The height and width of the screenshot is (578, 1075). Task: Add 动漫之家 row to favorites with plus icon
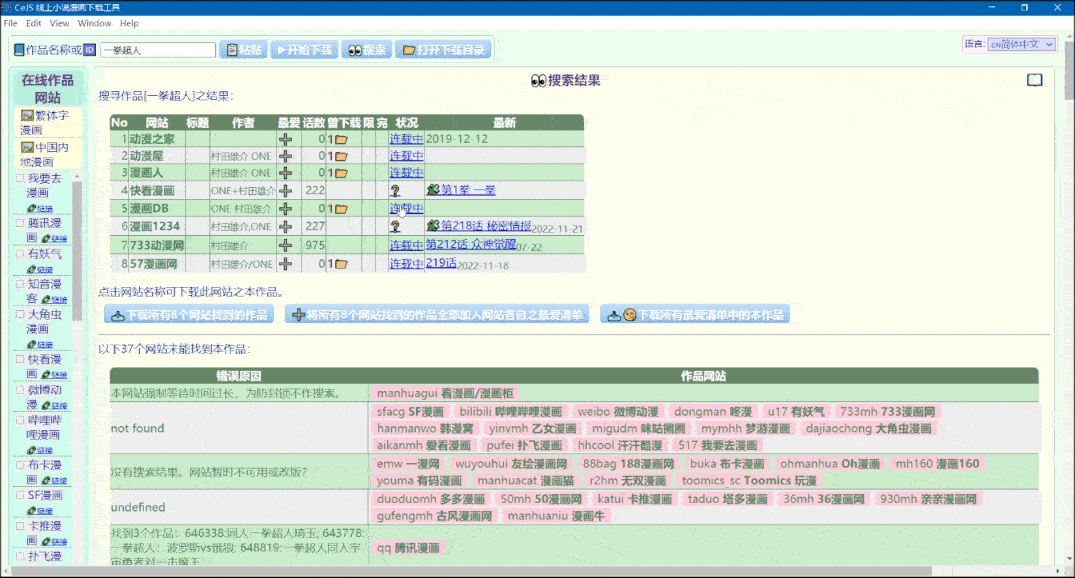(x=286, y=139)
